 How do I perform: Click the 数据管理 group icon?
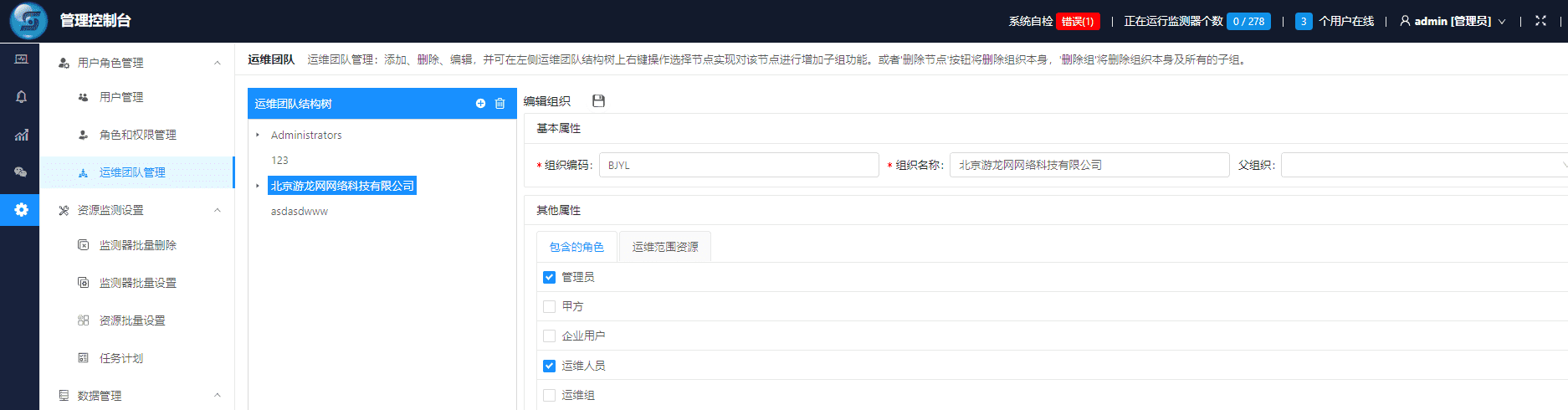click(64, 396)
